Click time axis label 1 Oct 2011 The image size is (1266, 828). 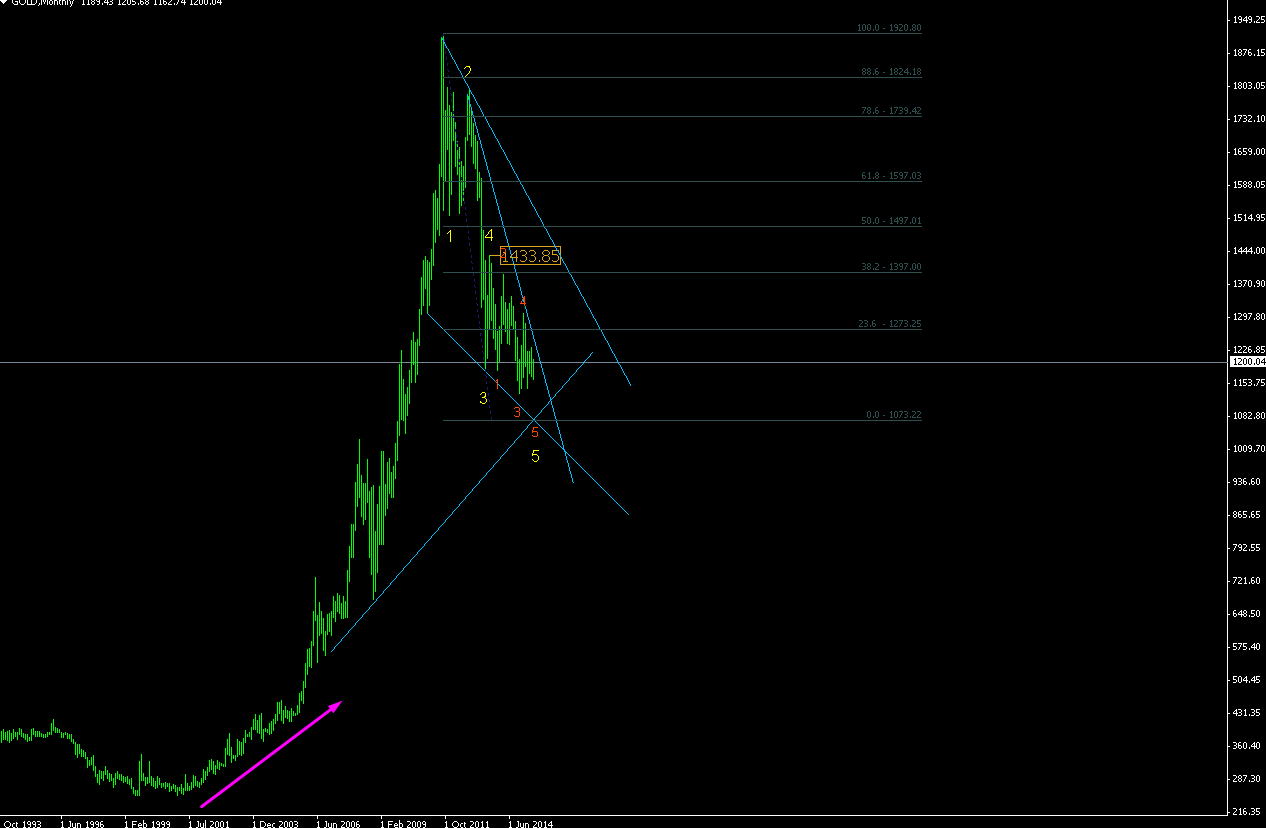tap(466, 824)
